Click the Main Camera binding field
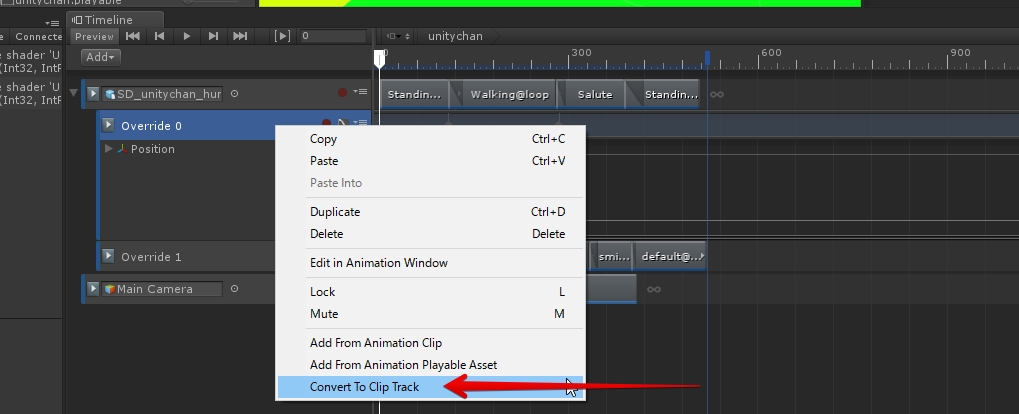The image size is (1019, 414). click(162, 289)
